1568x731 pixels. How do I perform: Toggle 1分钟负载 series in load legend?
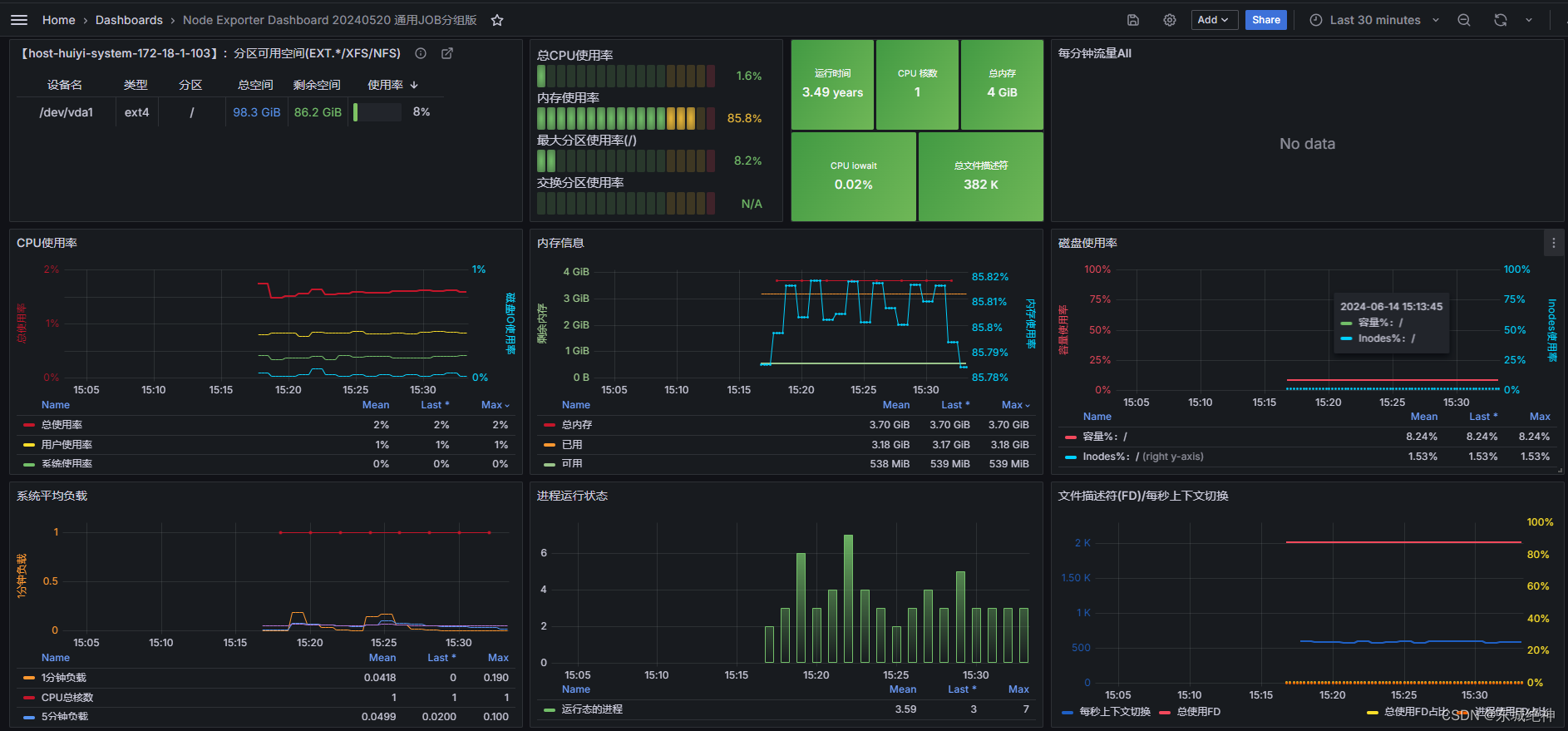[x=63, y=678]
